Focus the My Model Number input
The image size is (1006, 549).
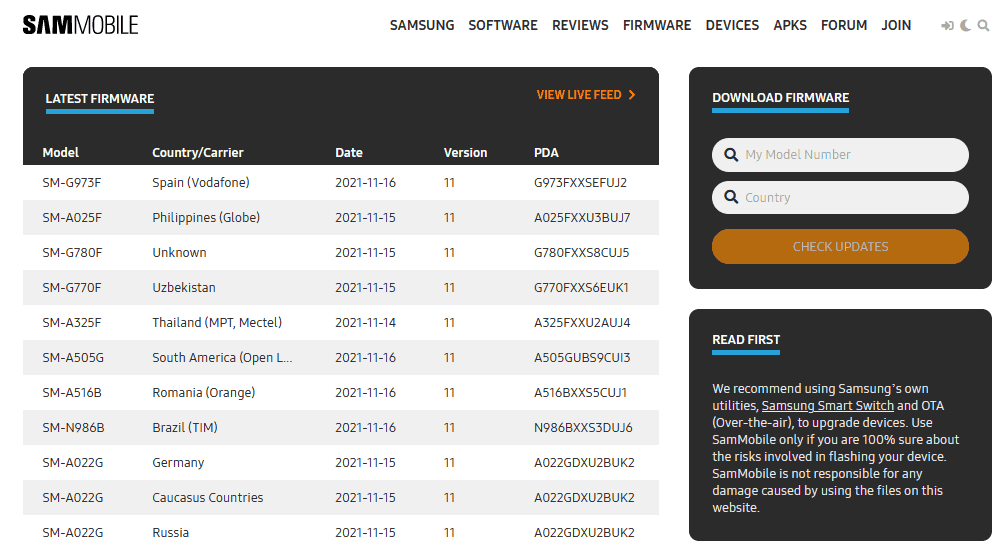tap(840, 155)
